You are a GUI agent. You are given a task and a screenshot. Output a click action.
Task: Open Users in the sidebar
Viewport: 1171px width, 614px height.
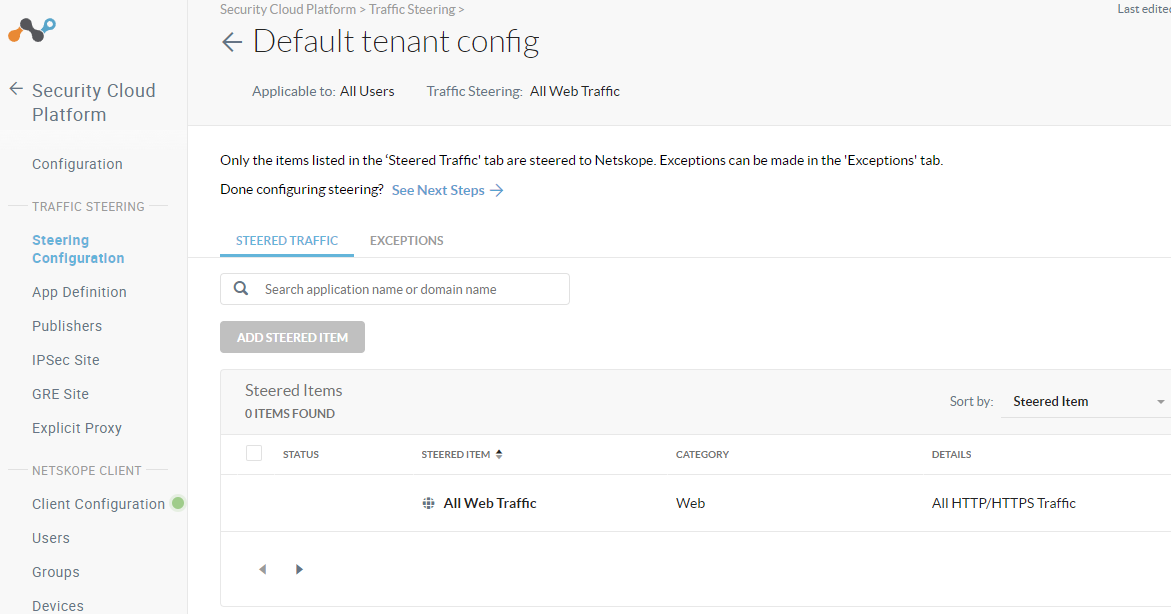(x=50, y=538)
